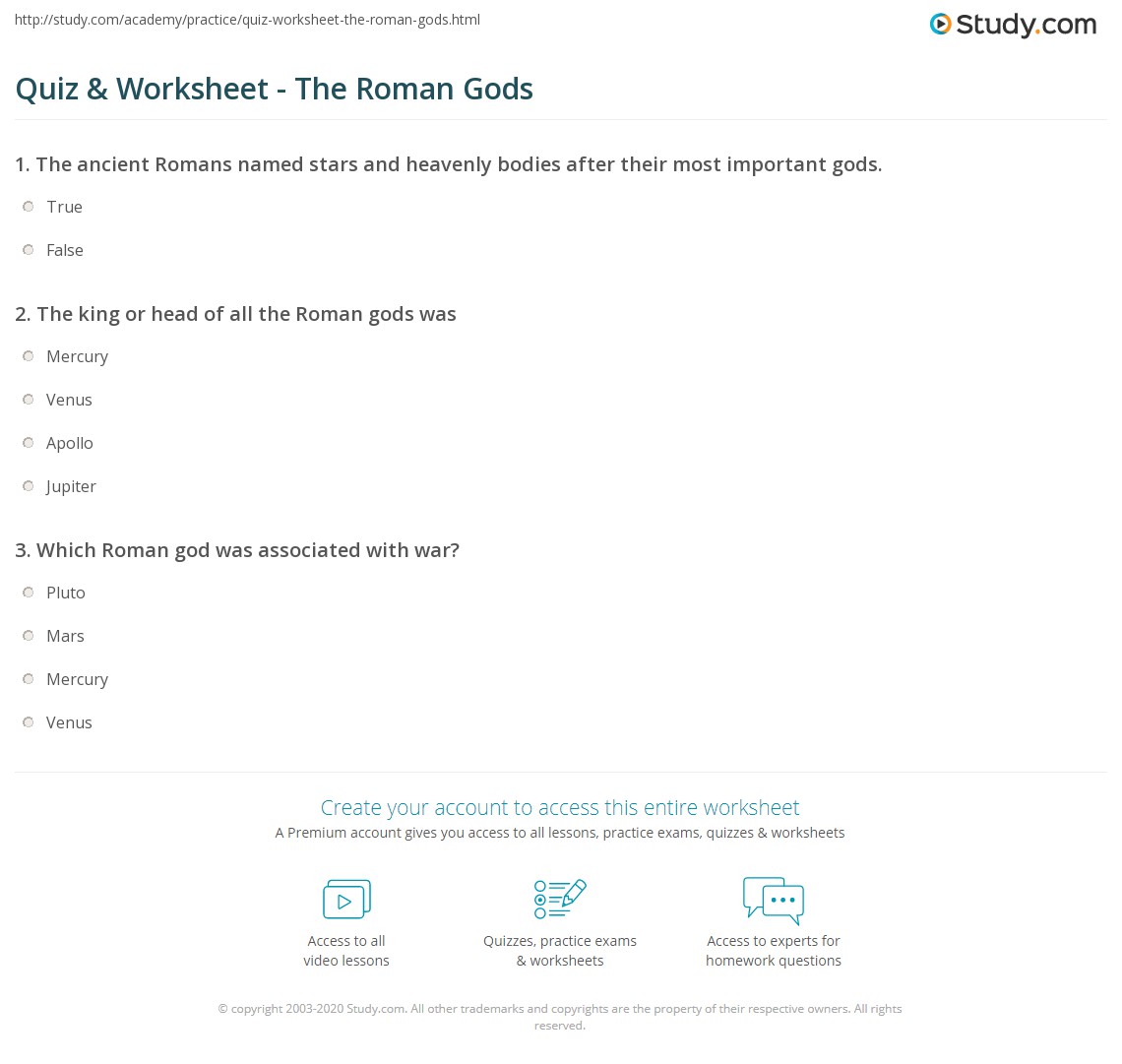This screenshot has height=1064, width=1122.
Task: Select False for question 1
Action: pyautogui.click(x=29, y=250)
